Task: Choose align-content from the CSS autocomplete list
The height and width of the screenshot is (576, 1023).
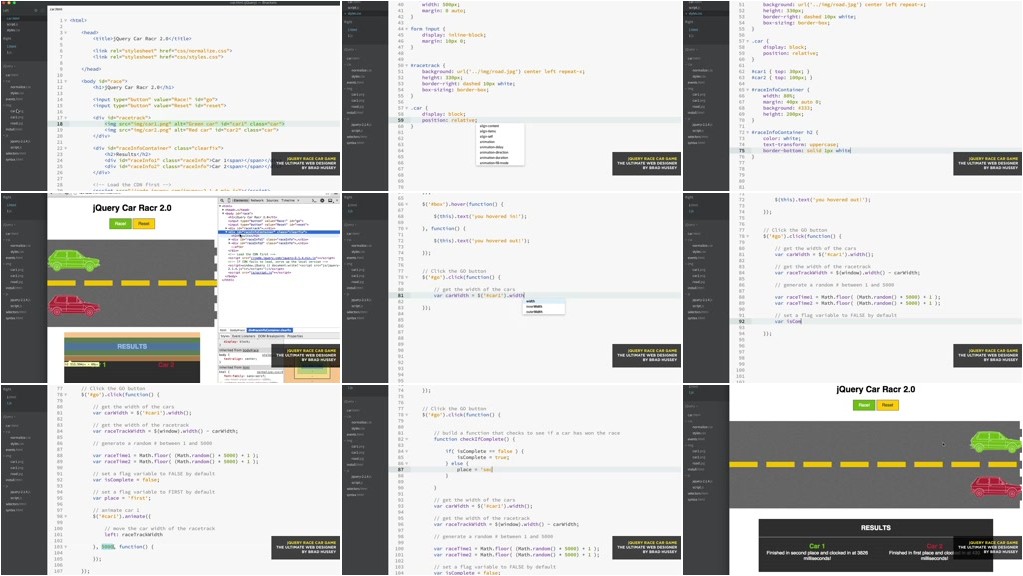Action: point(489,126)
